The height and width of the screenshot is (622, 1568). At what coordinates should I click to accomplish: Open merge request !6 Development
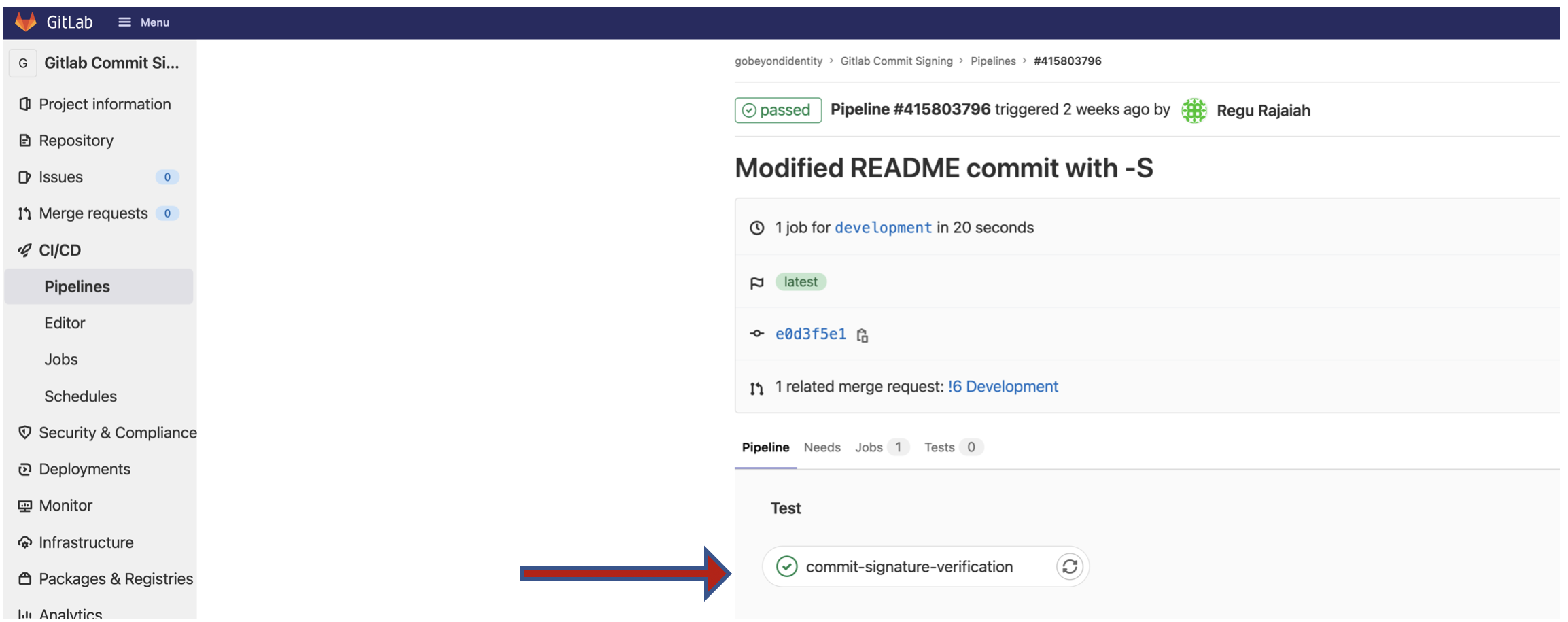1003,387
